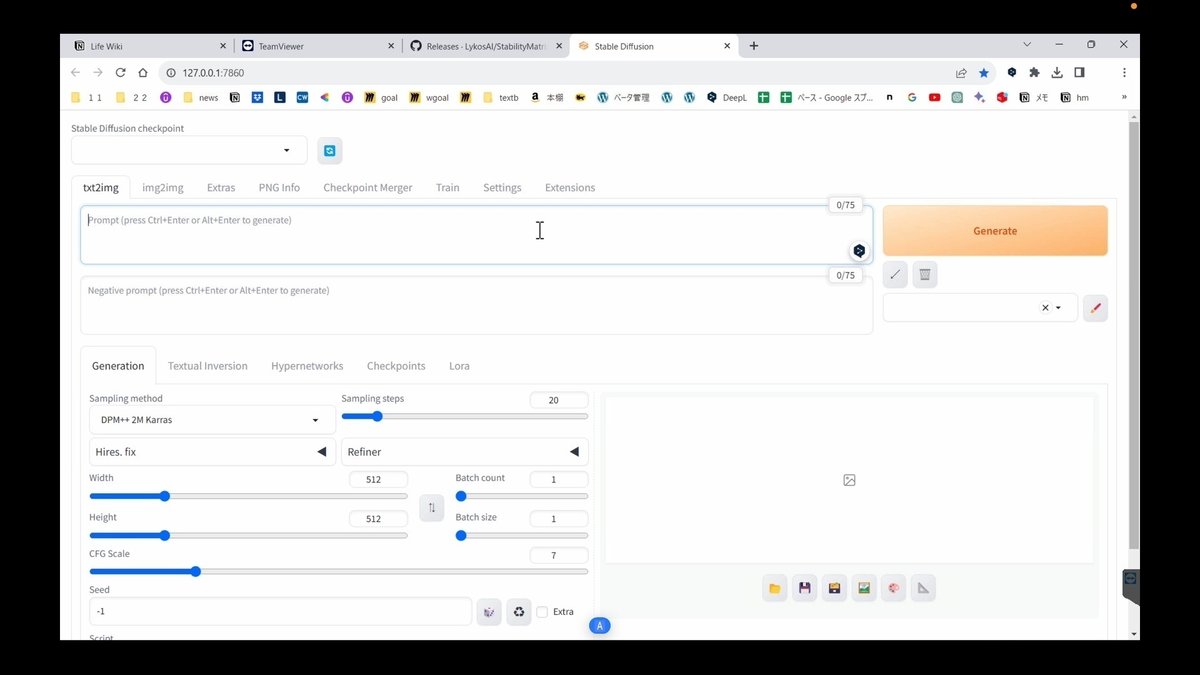
Task: Send image to img2img tab icon
Action: [x=864, y=588]
